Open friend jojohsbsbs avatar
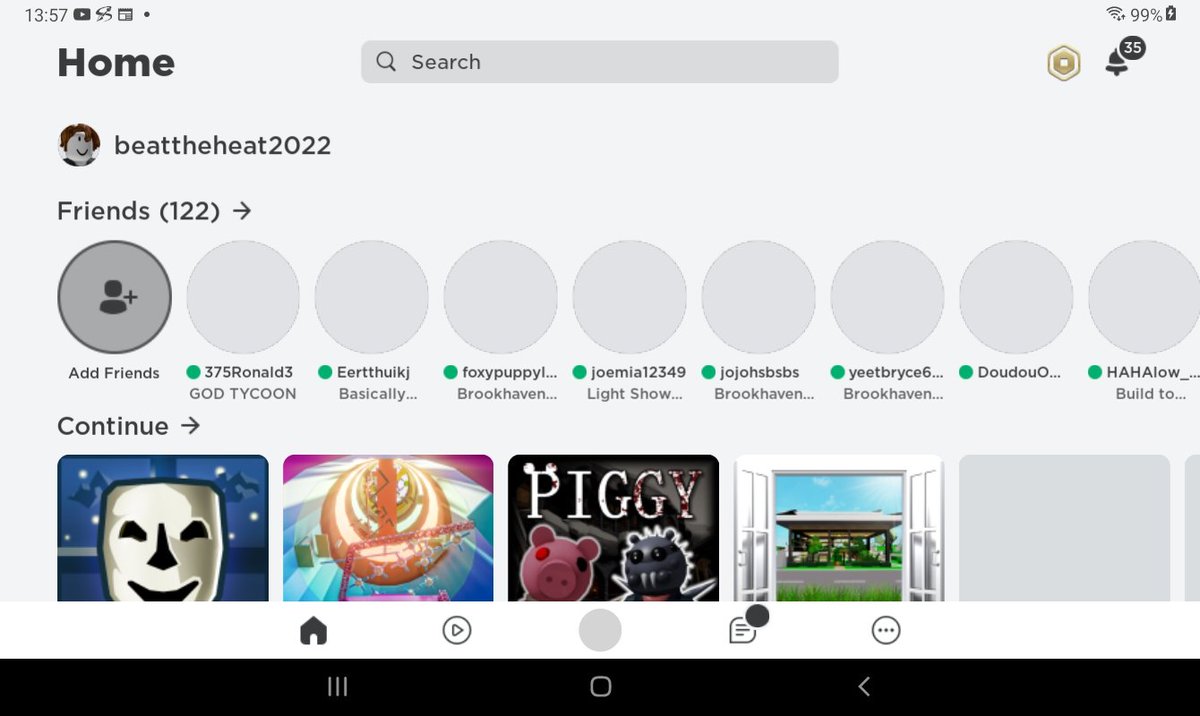This screenshot has width=1200, height=716. [x=759, y=297]
